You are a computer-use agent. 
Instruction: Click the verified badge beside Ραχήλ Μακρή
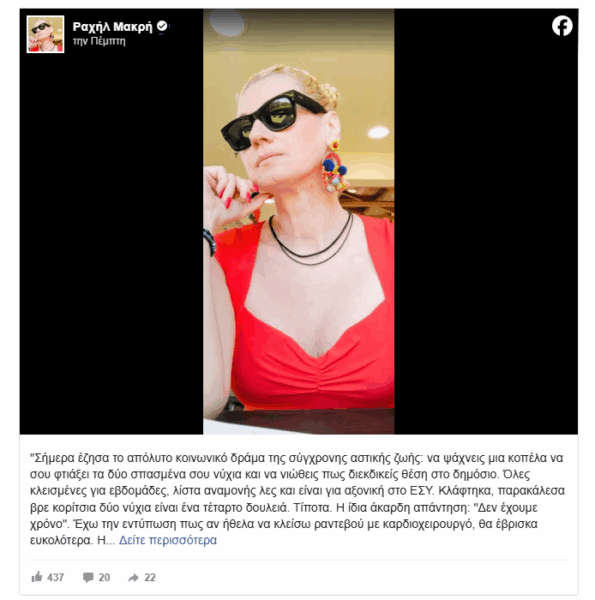point(162,26)
